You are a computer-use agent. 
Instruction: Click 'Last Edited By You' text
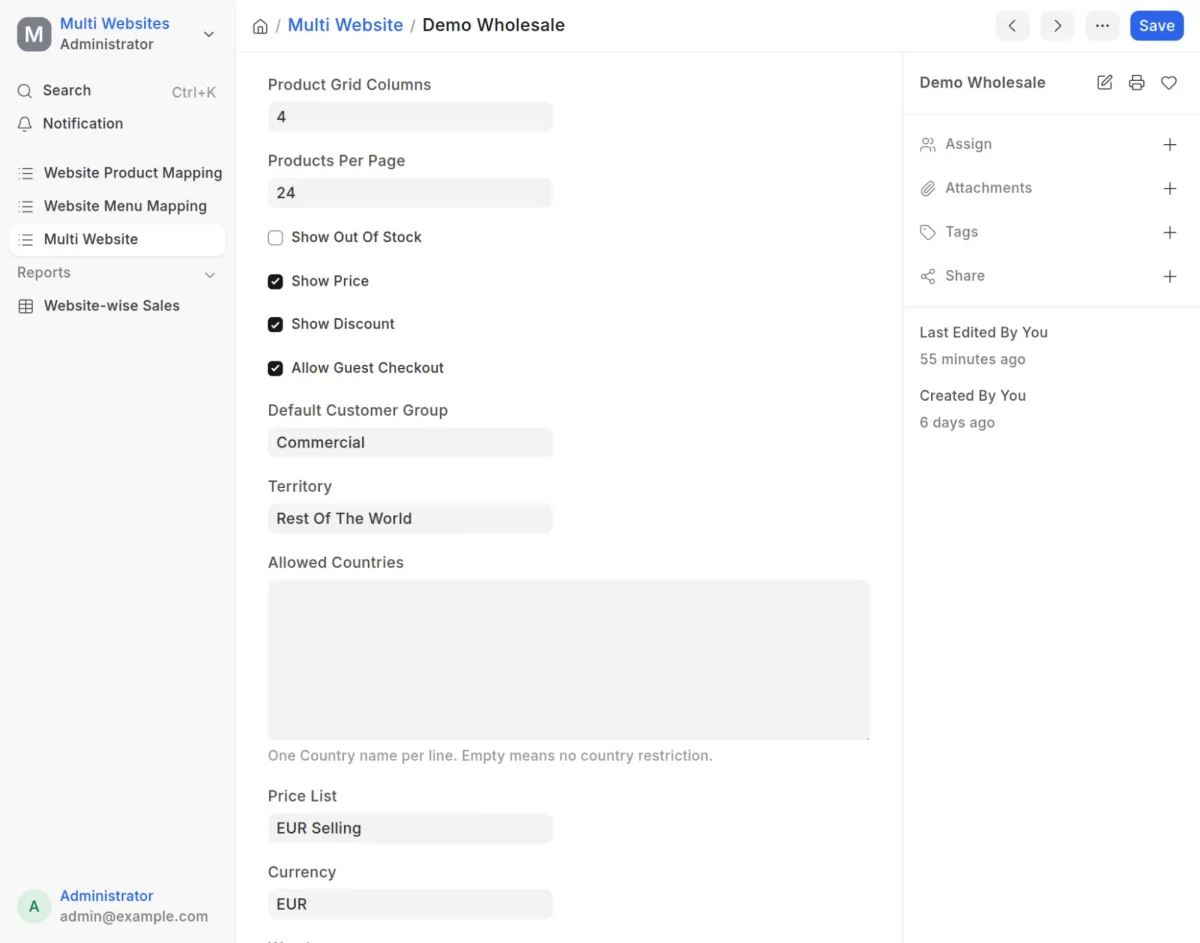coord(984,332)
